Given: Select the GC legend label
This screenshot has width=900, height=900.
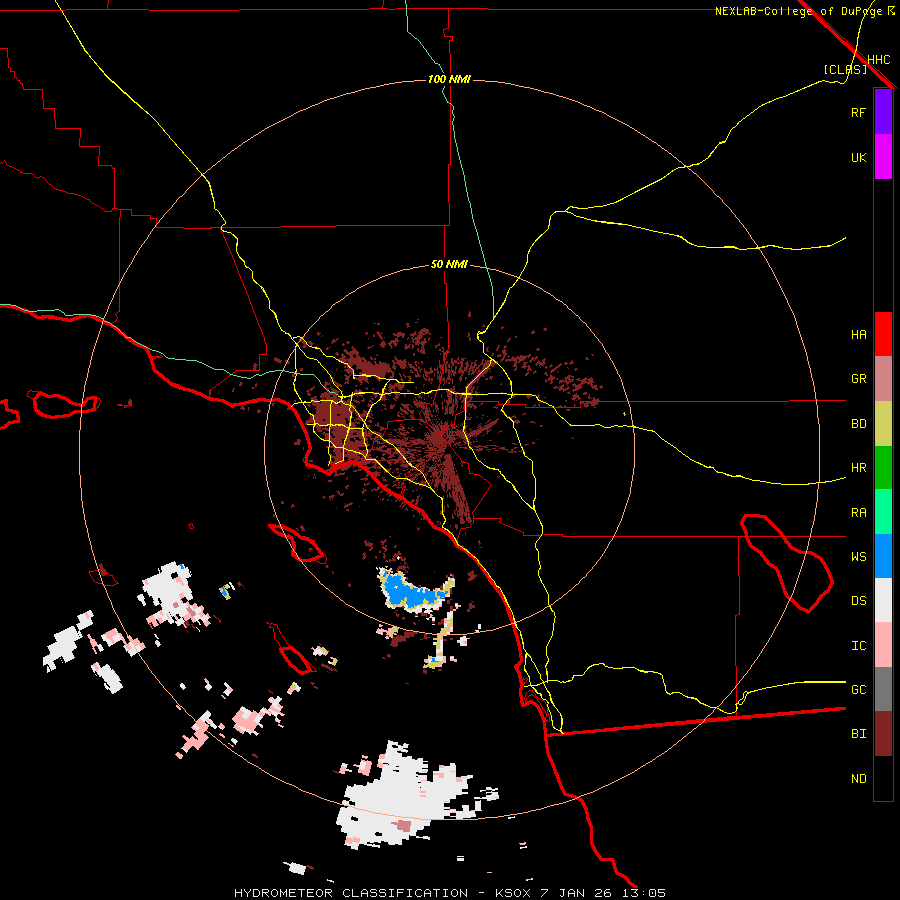Looking at the screenshot, I should click(x=858, y=690).
